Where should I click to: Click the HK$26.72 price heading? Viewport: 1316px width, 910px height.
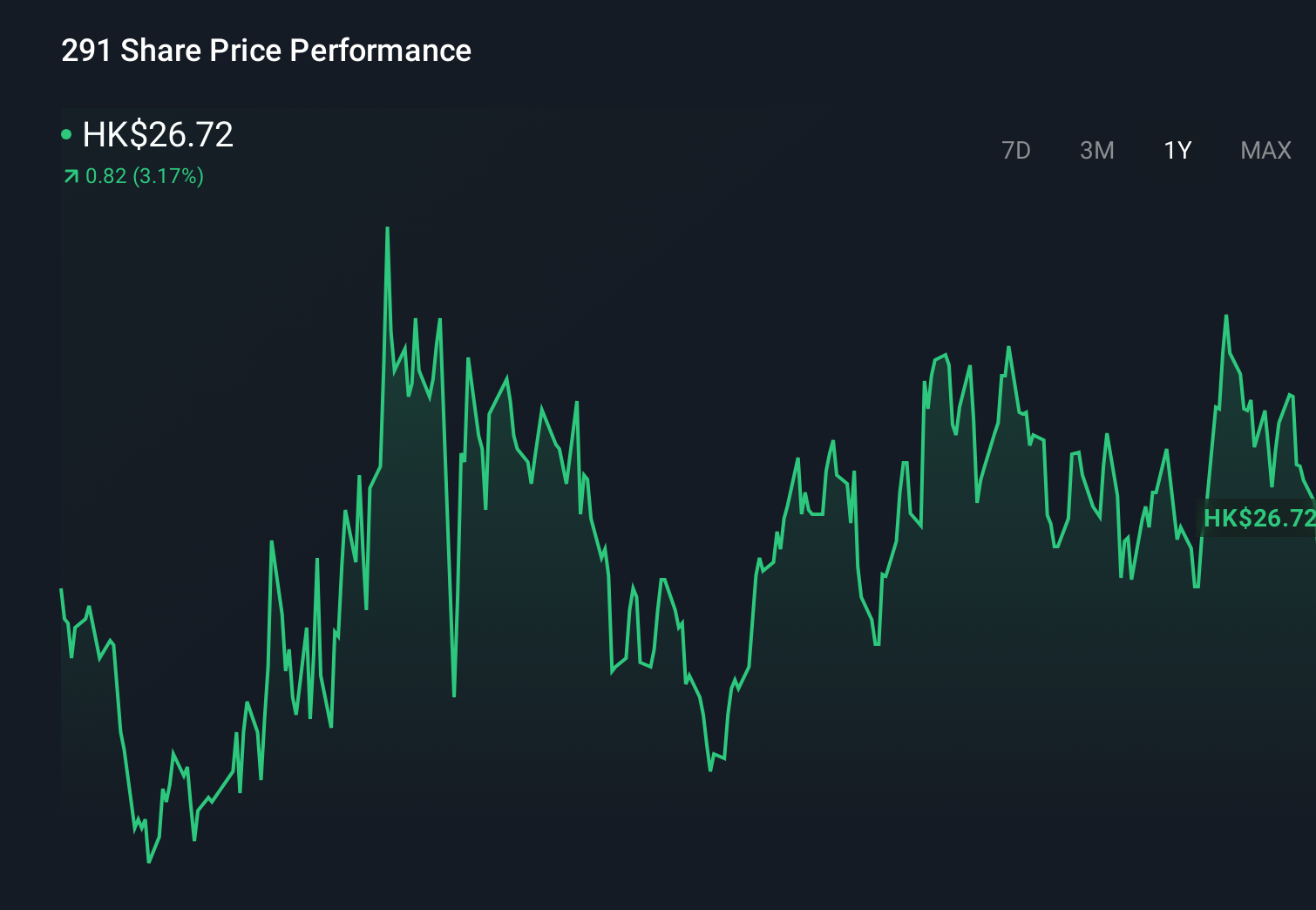pos(157,135)
